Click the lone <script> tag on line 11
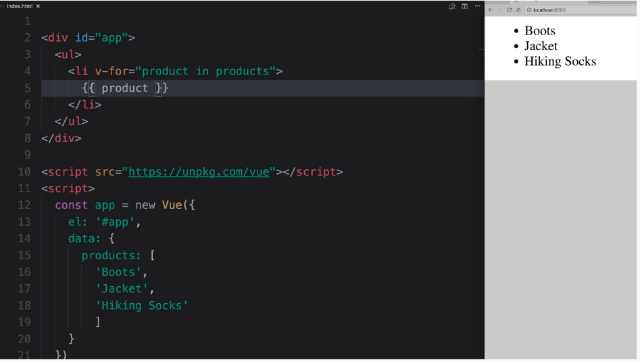 (68, 189)
